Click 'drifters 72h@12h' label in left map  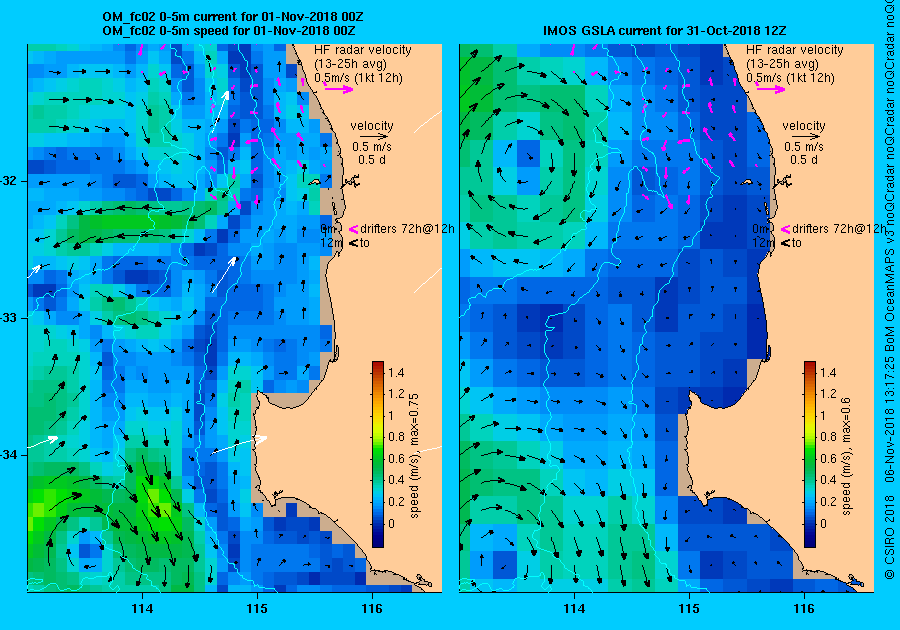click(x=408, y=229)
